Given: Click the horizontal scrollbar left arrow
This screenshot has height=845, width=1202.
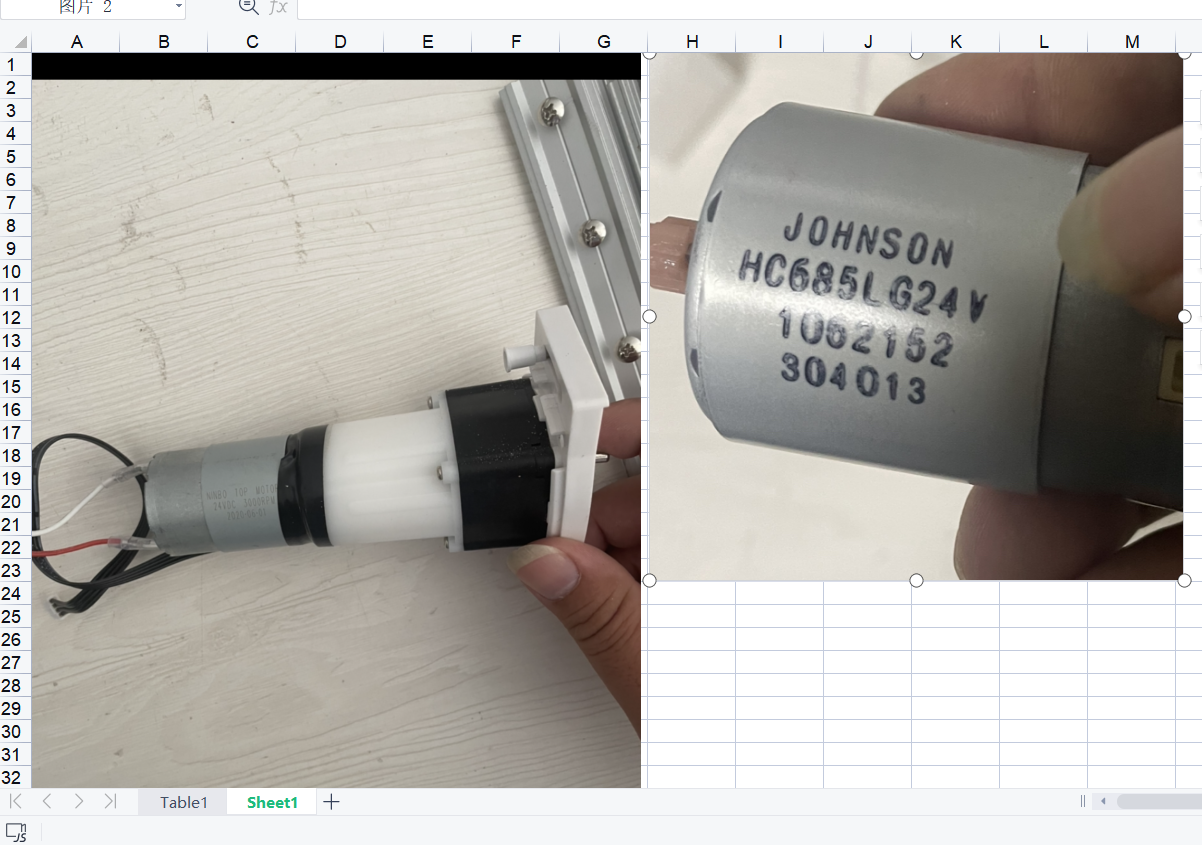Looking at the screenshot, I should click(x=1103, y=801).
